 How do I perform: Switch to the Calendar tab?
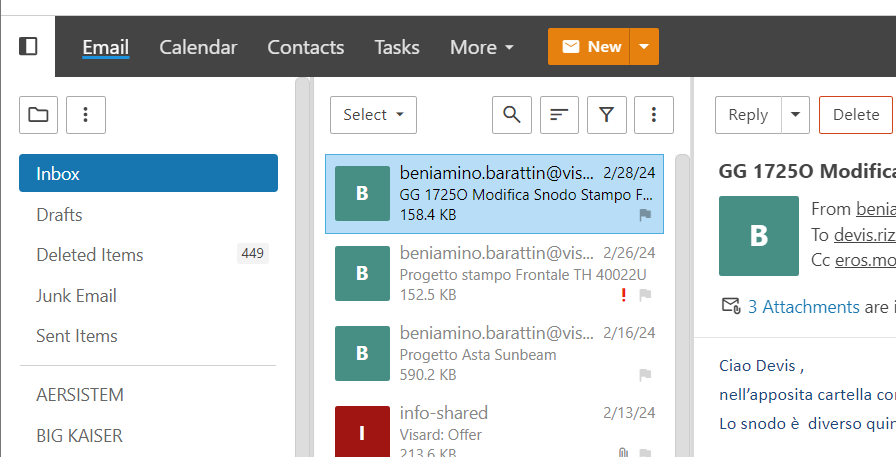point(198,47)
